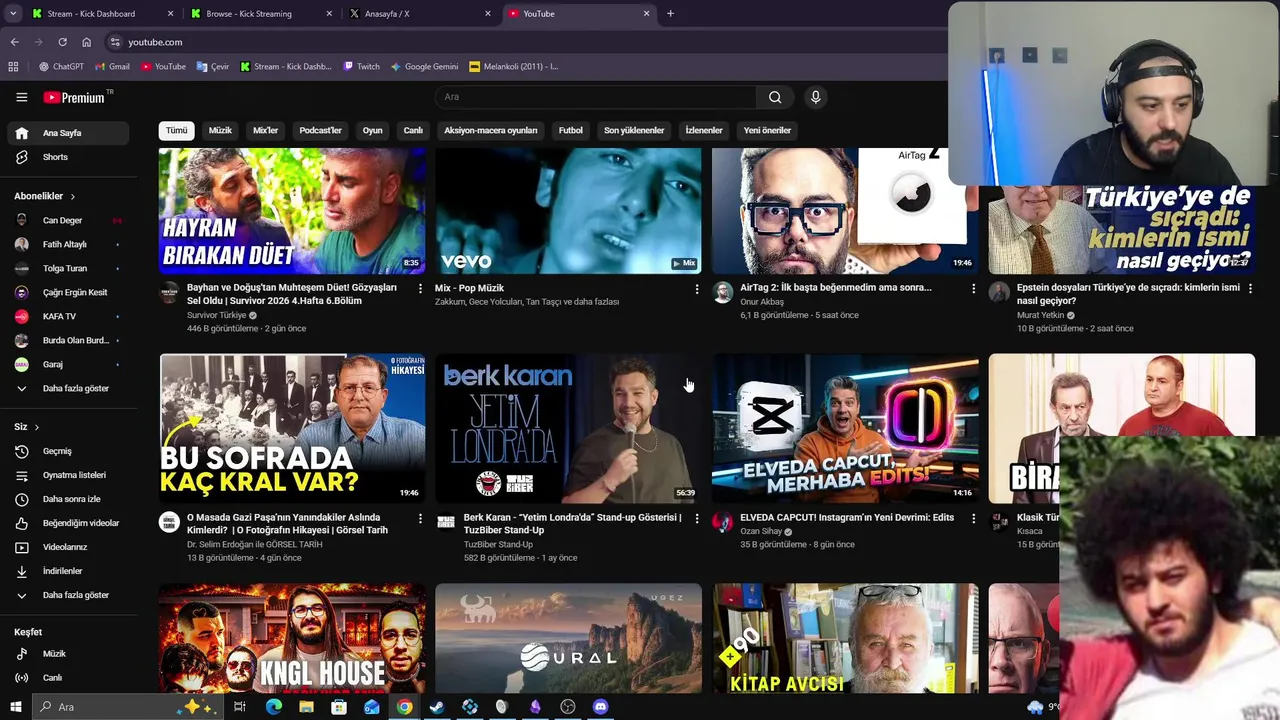Expand Abonelikler subscriptions chevron
1280x720 pixels.
click(x=72, y=196)
